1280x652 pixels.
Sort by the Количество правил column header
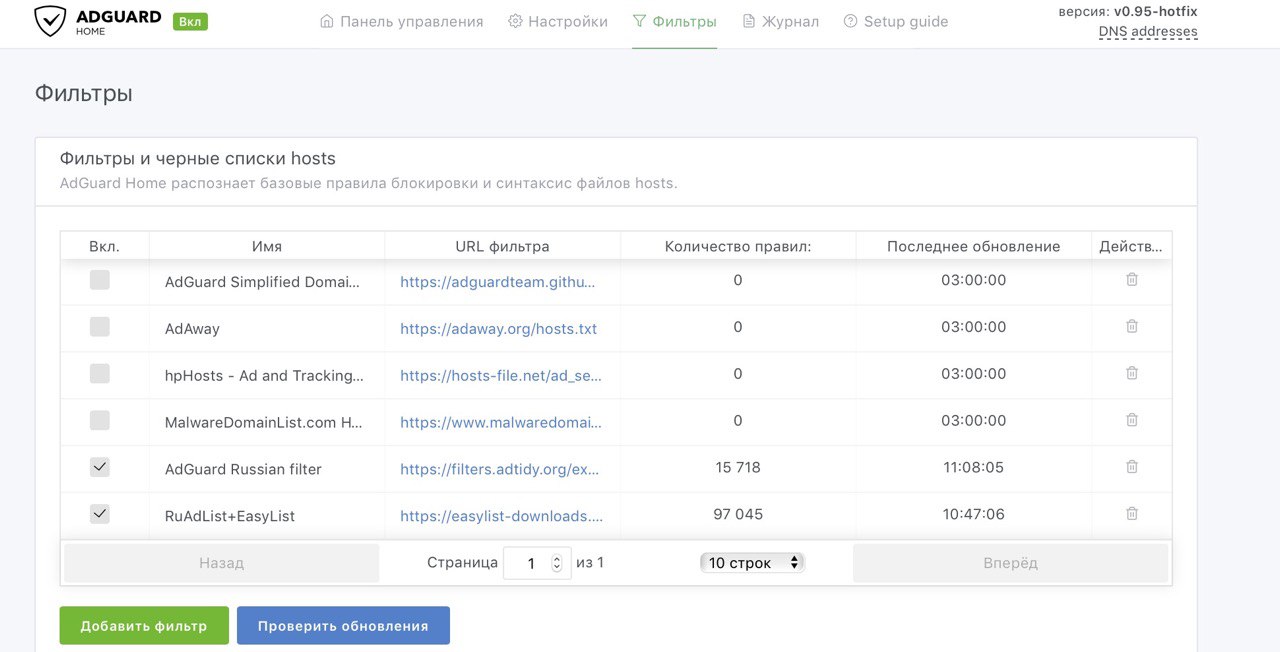738,246
